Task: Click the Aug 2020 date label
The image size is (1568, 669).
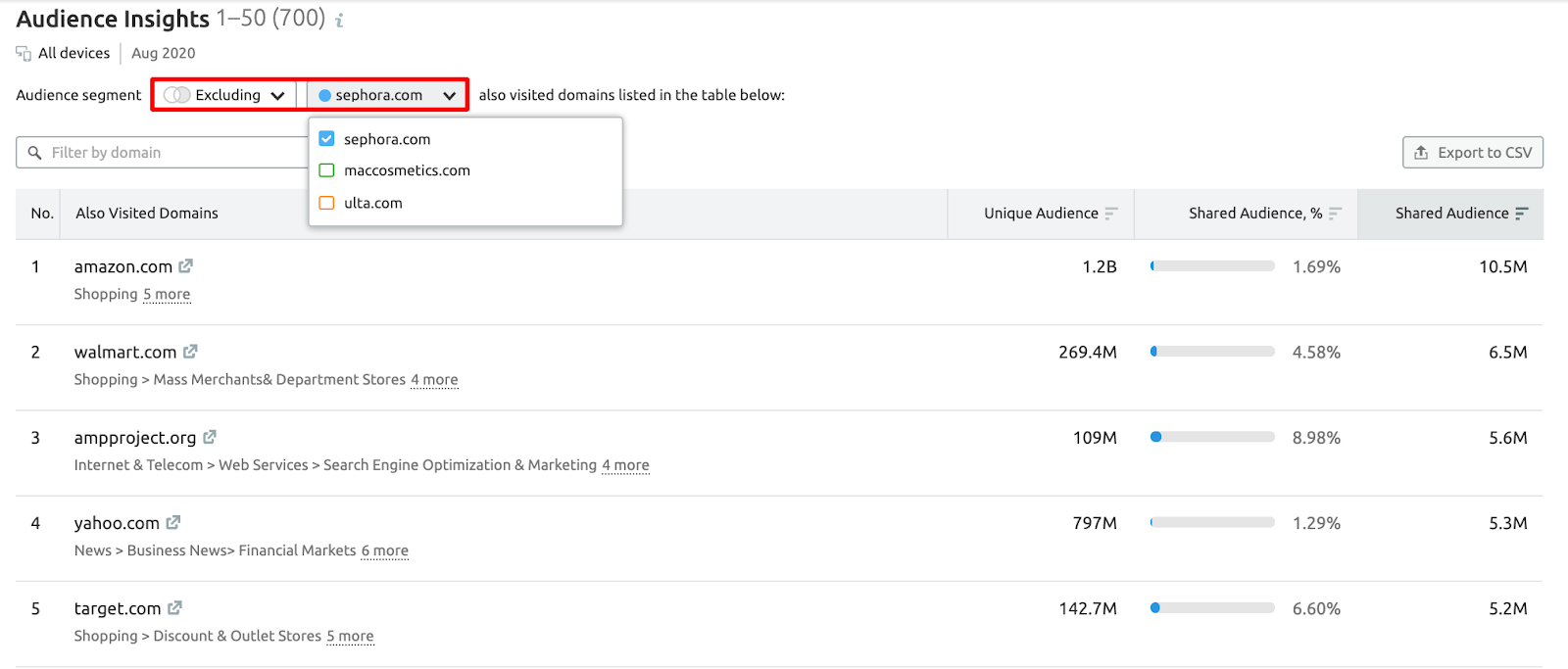Action: (164, 53)
